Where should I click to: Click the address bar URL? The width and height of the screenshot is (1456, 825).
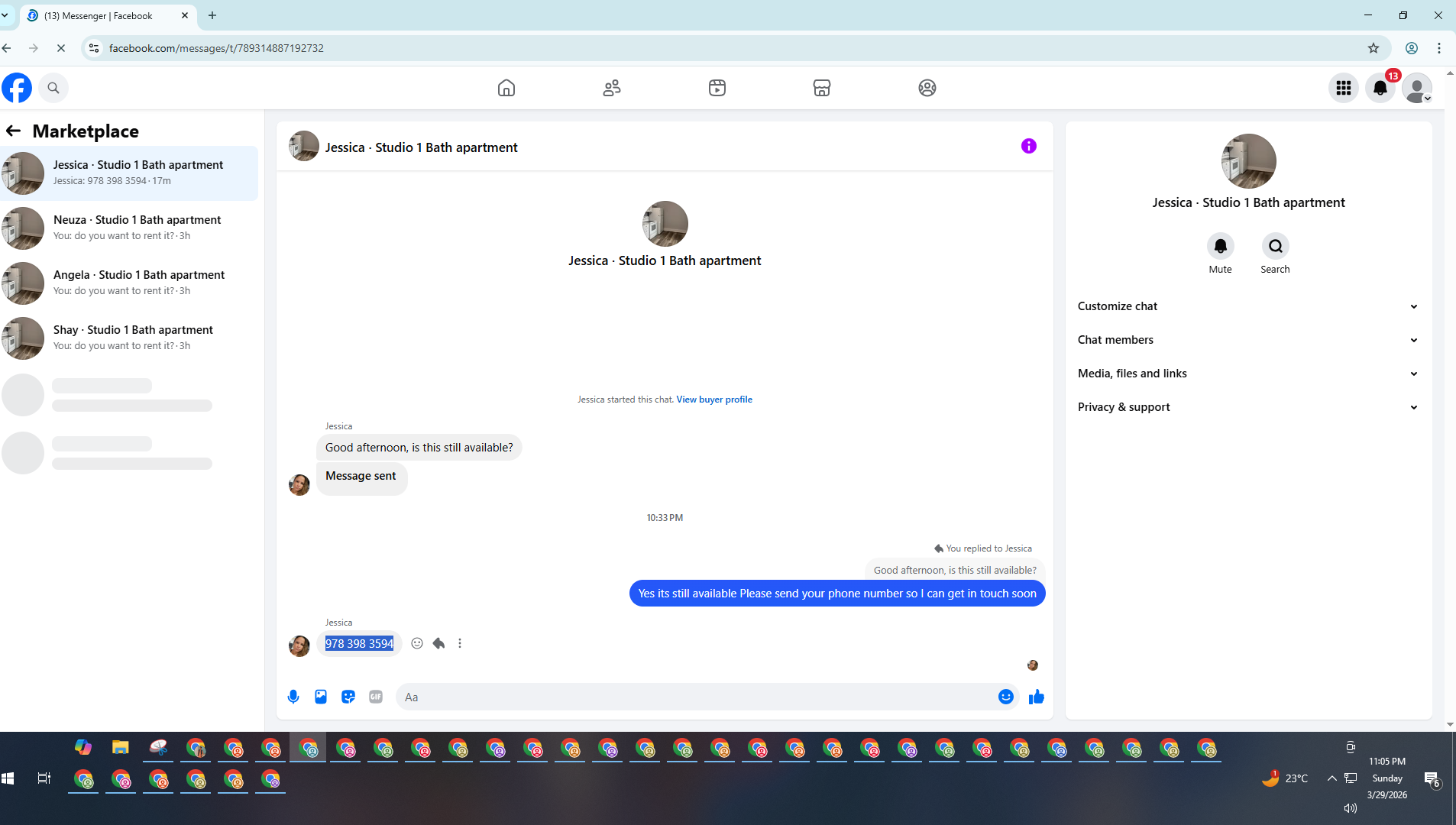click(216, 48)
